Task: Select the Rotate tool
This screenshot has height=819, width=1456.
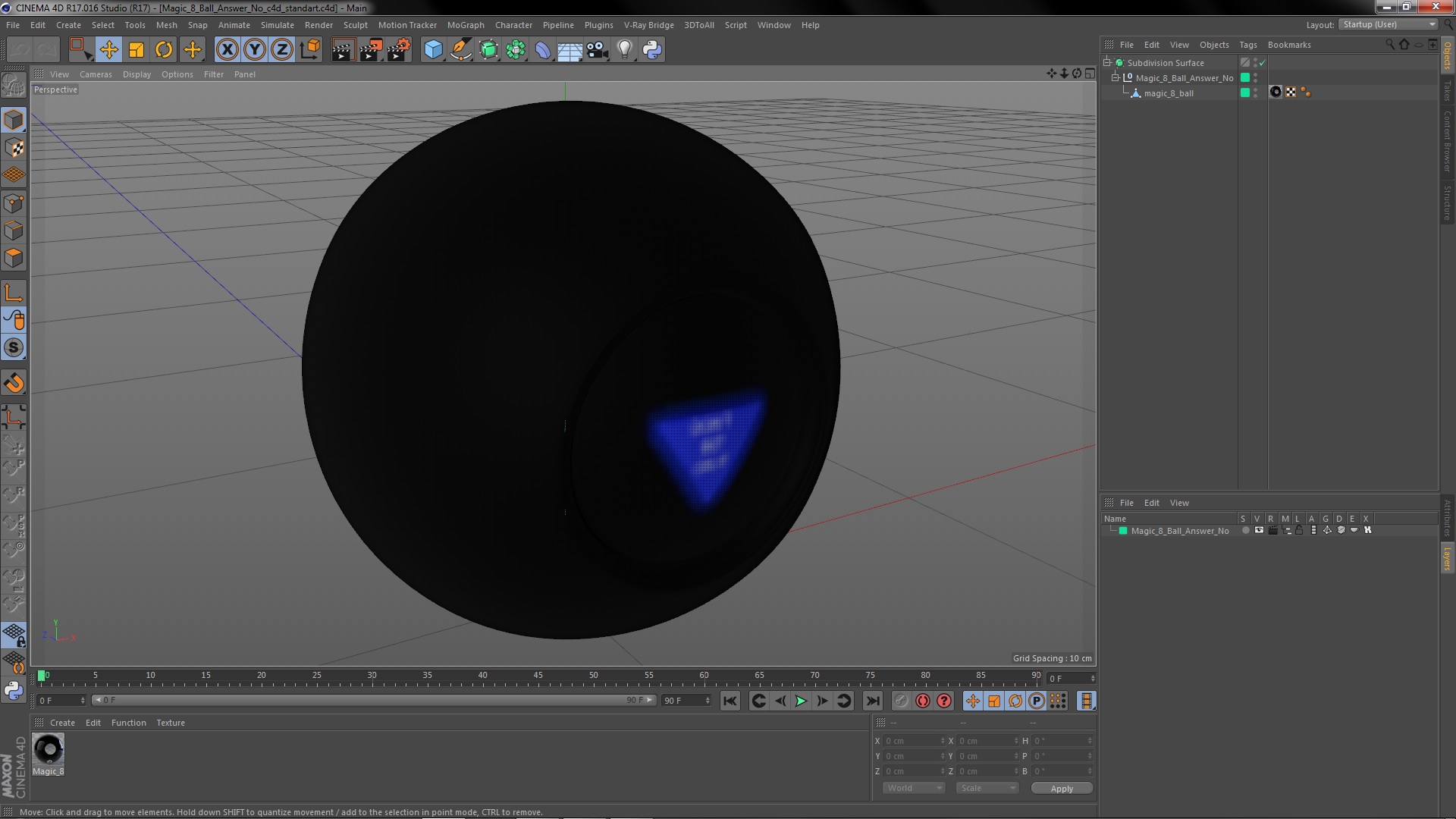Action: tap(164, 50)
